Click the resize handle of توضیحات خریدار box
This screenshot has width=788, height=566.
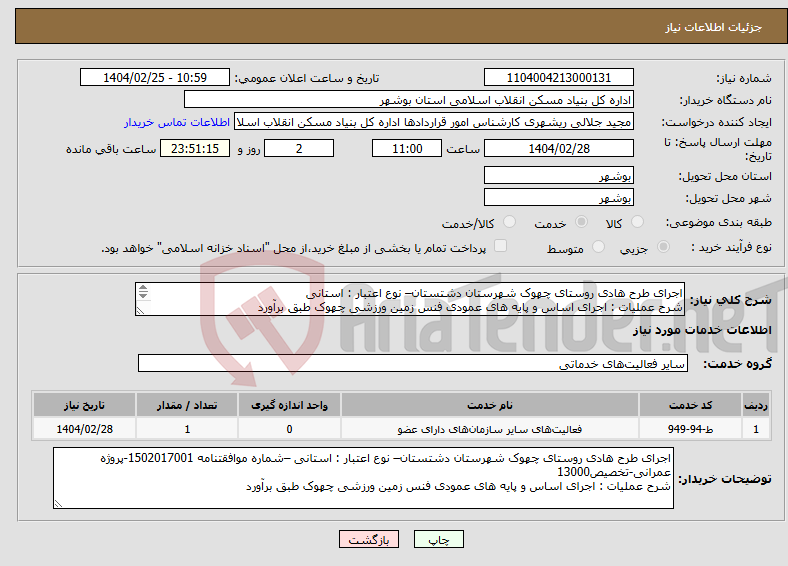pos(58,504)
